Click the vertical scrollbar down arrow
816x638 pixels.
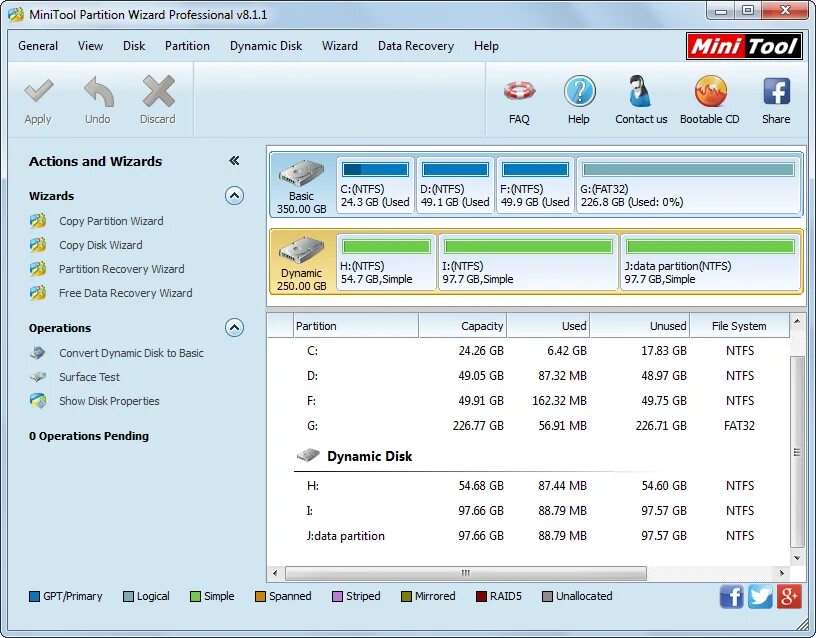point(797,558)
